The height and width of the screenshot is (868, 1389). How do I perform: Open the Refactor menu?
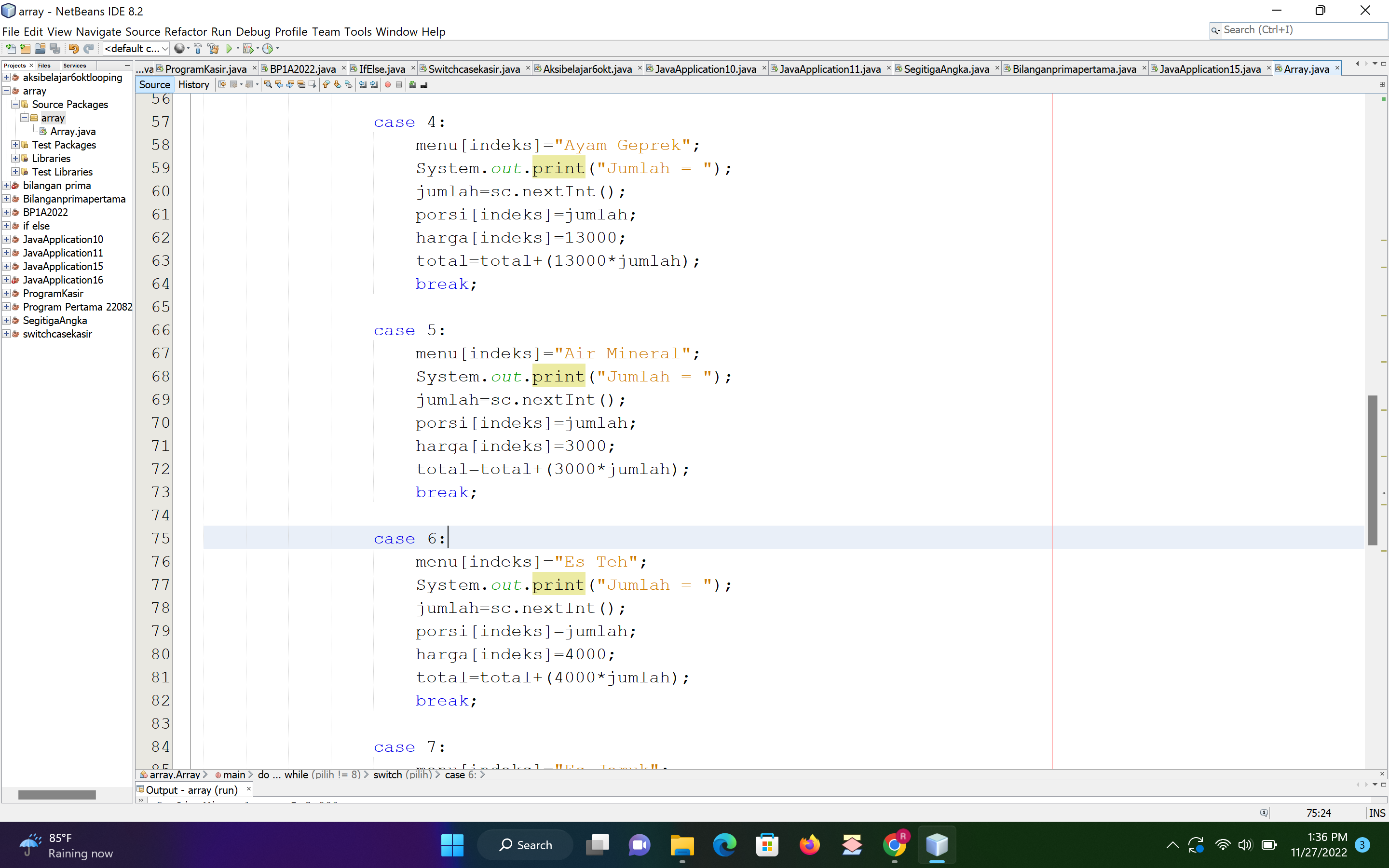pyautogui.click(x=185, y=31)
